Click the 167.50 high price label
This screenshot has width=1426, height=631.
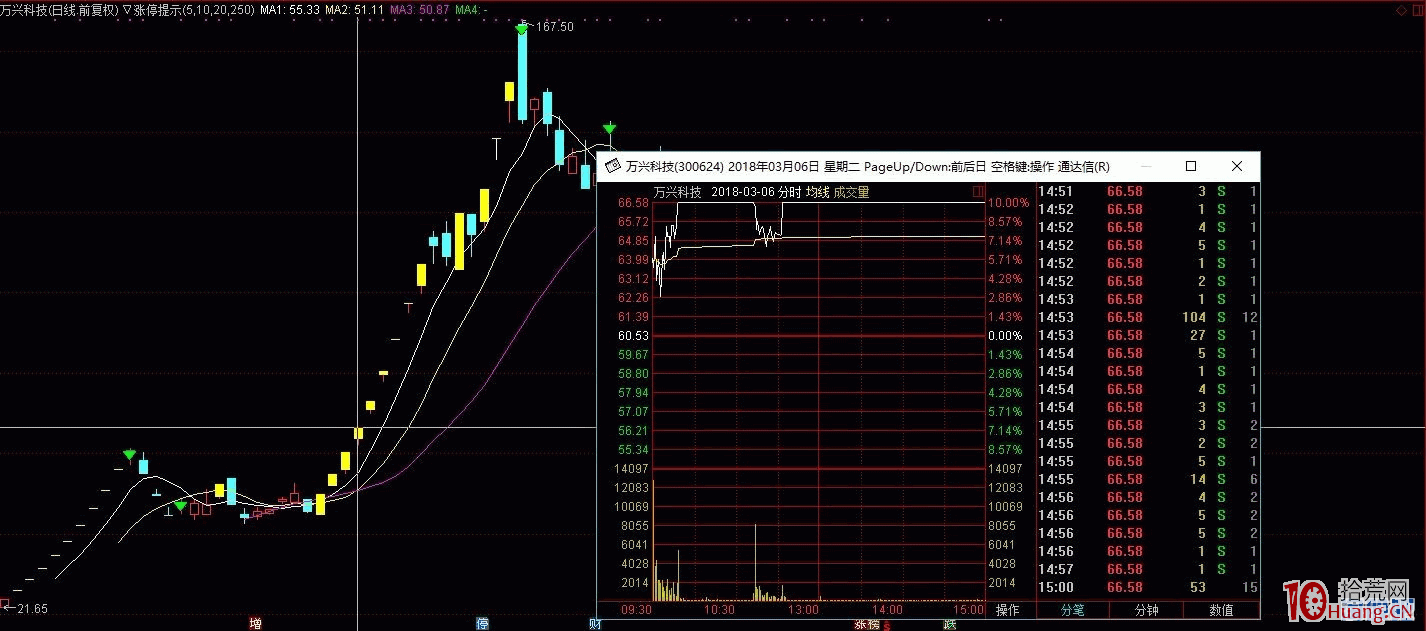coord(555,27)
